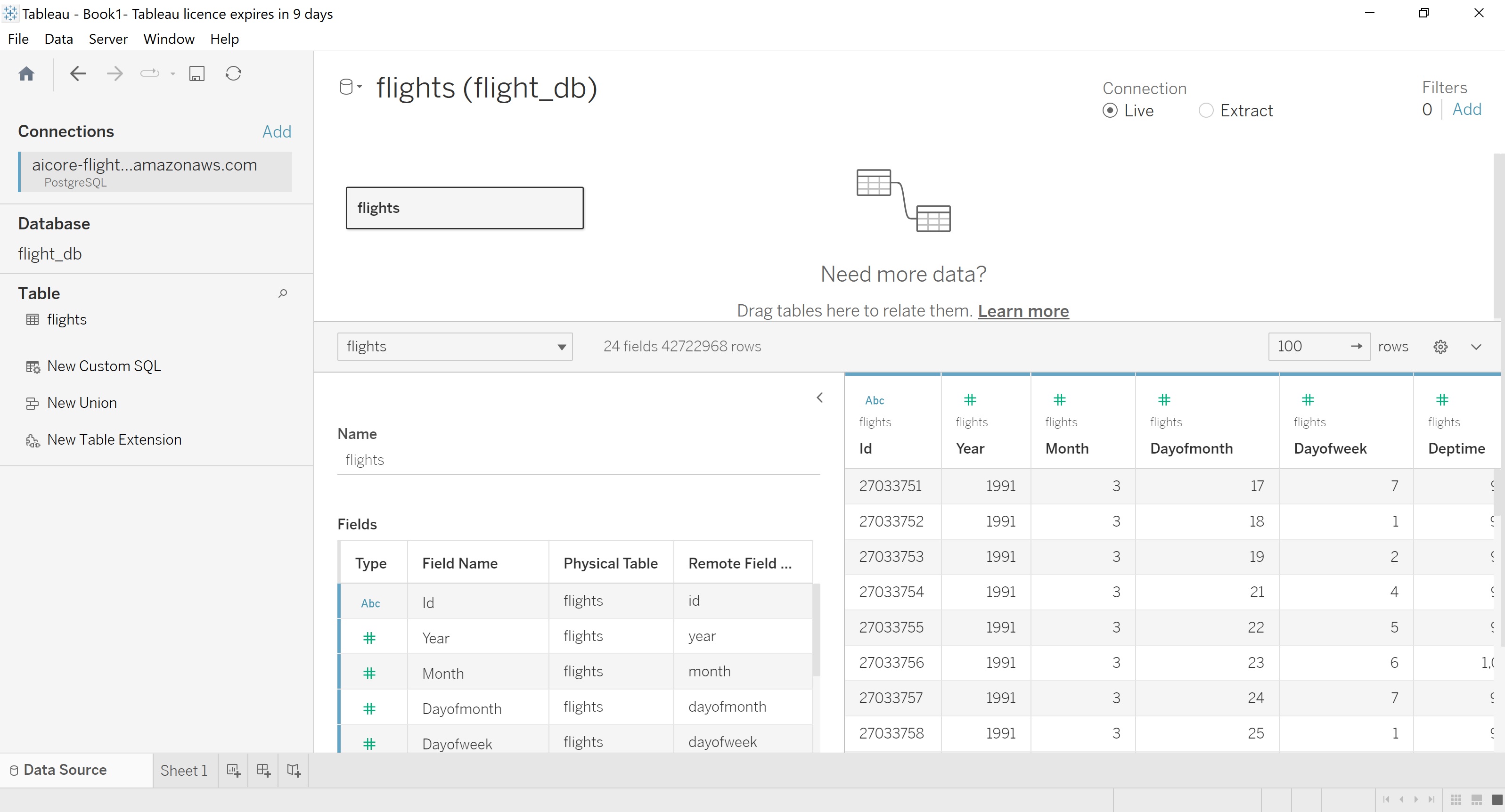
Task: Save the workbook with the save icon
Action: pos(197,73)
